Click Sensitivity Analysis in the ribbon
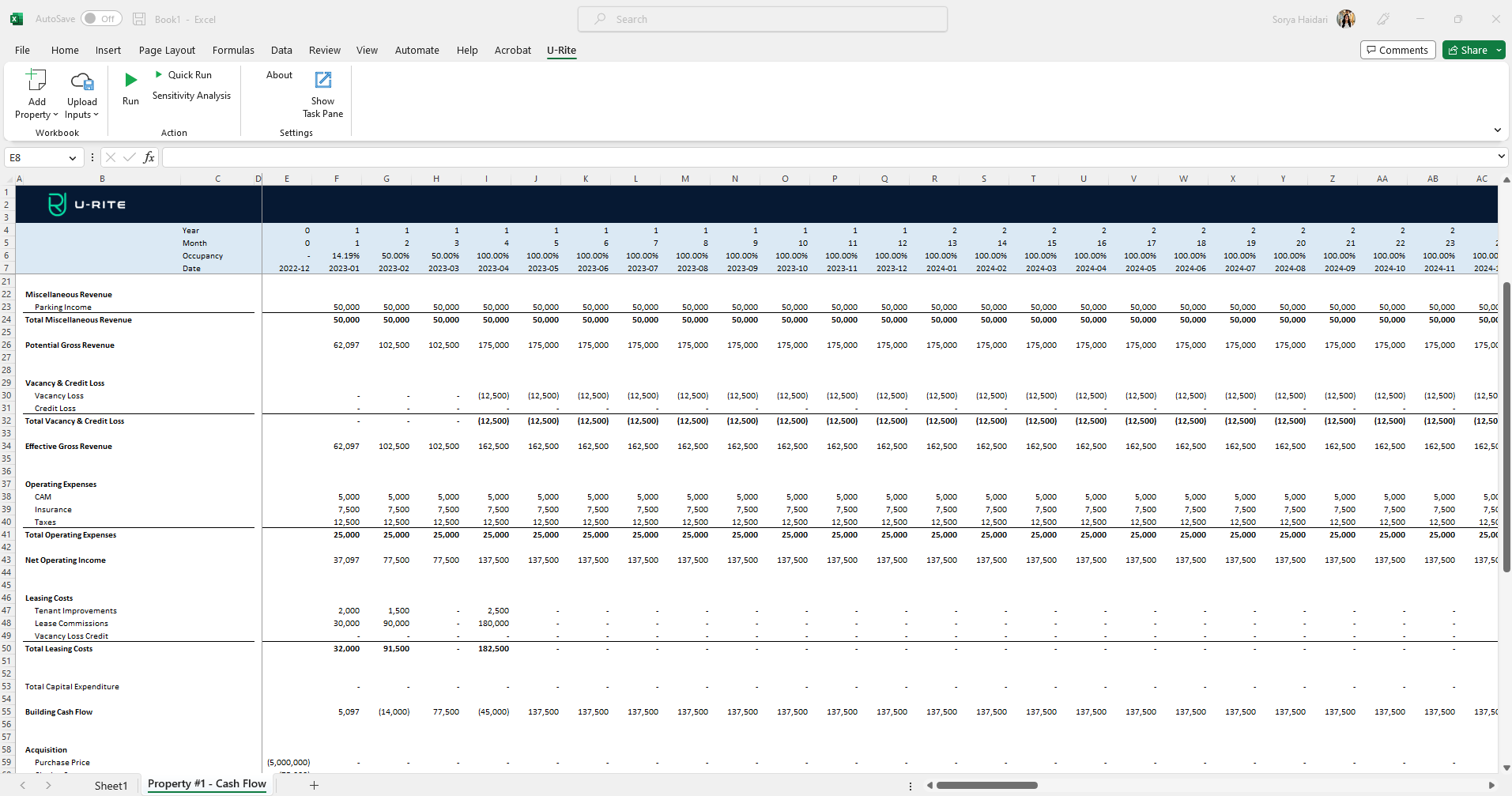Screen dimensions: 1512x796 tap(191, 96)
